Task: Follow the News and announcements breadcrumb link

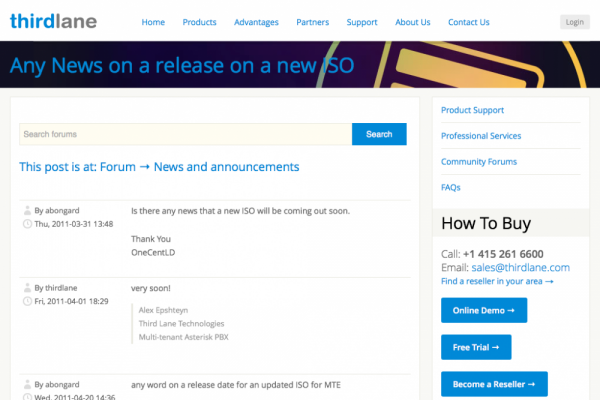Action: click(x=226, y=167)
